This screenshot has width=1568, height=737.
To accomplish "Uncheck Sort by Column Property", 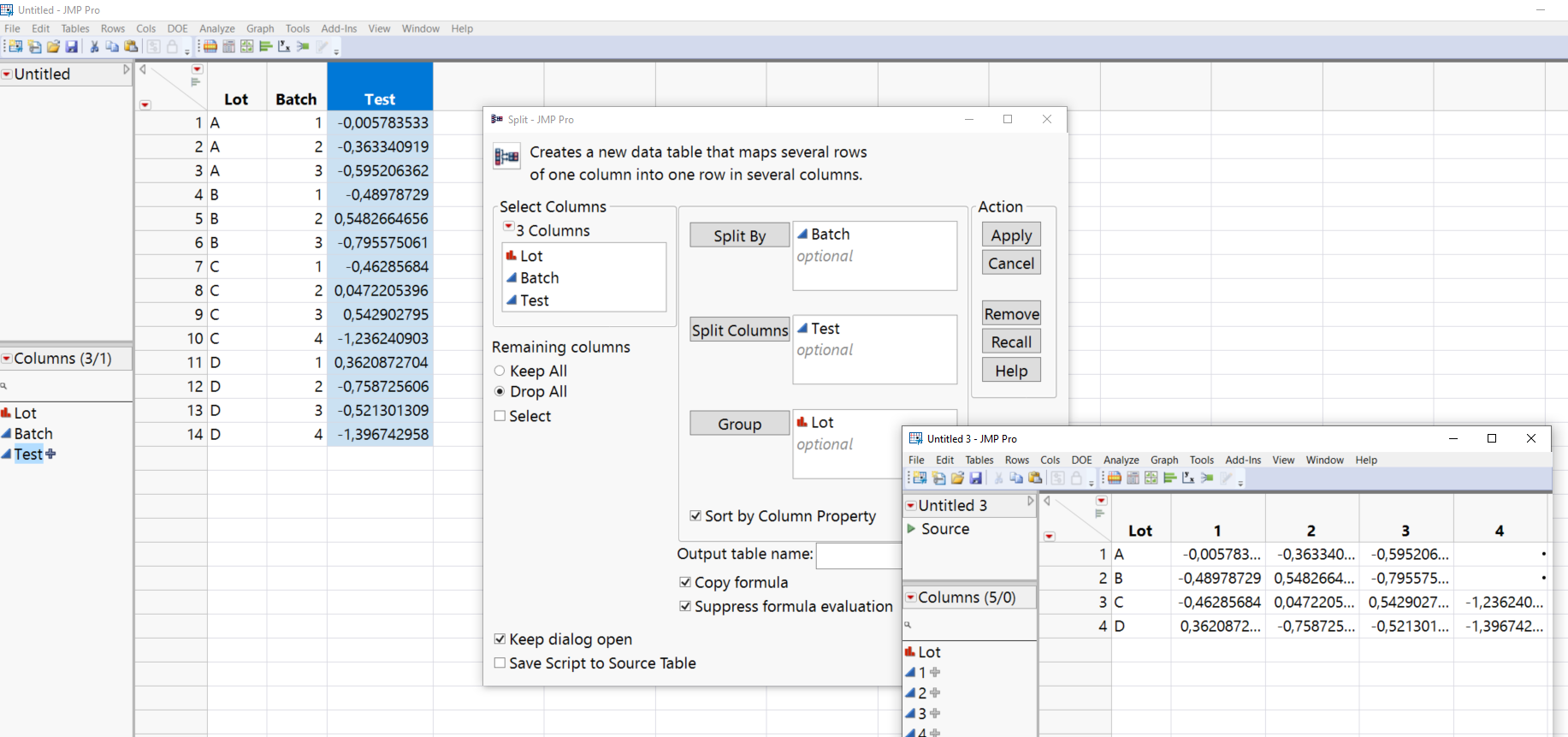I will 695,516.
